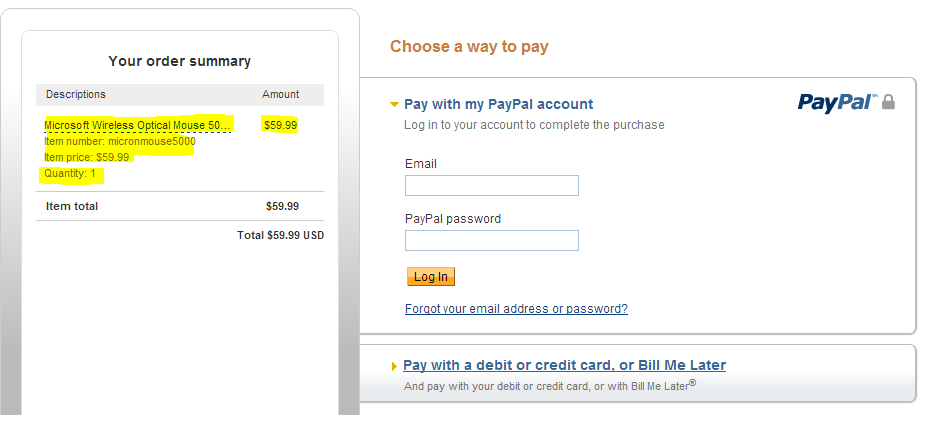Click the Choose a way to pay heading
The height and width of the screenshot is (435, 934).
[469, 47]
